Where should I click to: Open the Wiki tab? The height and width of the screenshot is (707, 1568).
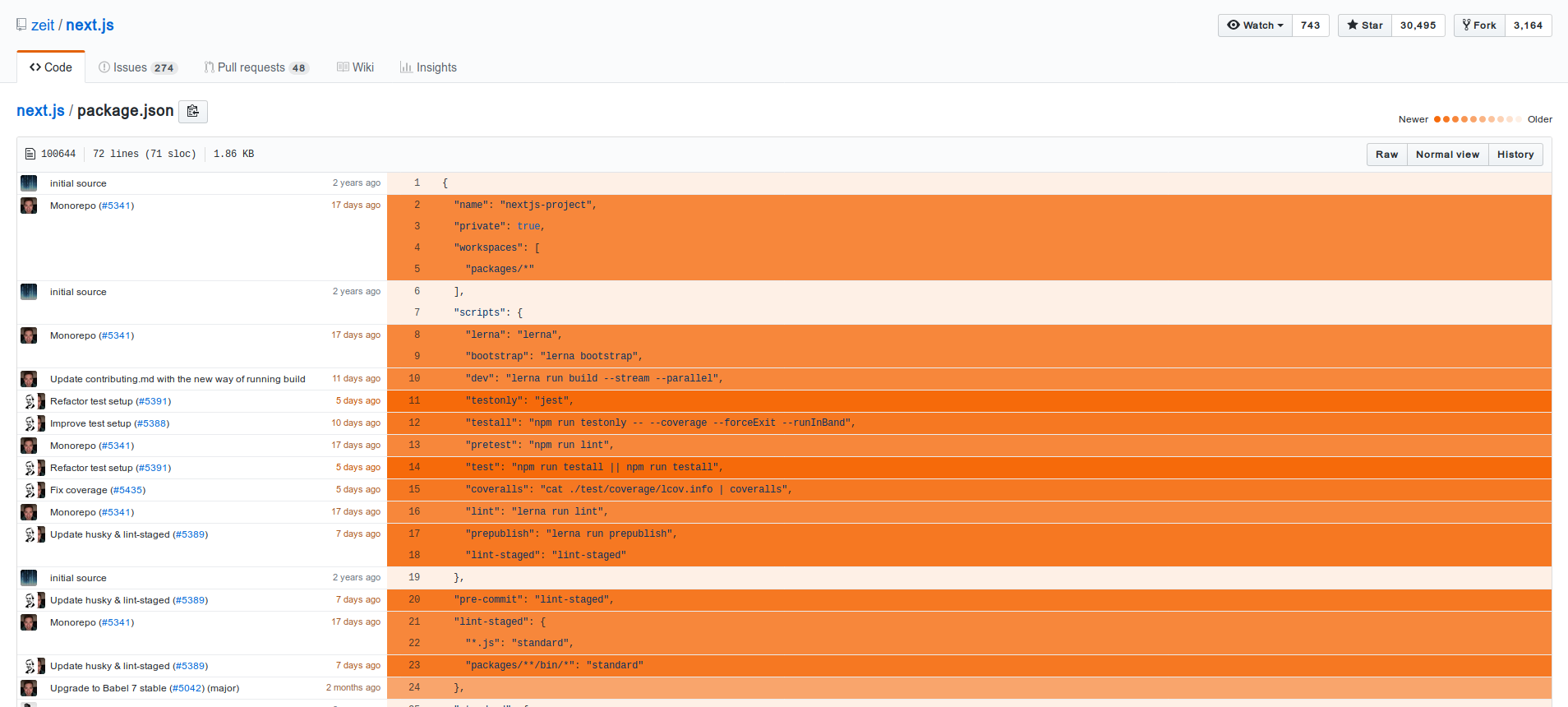(355, 67)
